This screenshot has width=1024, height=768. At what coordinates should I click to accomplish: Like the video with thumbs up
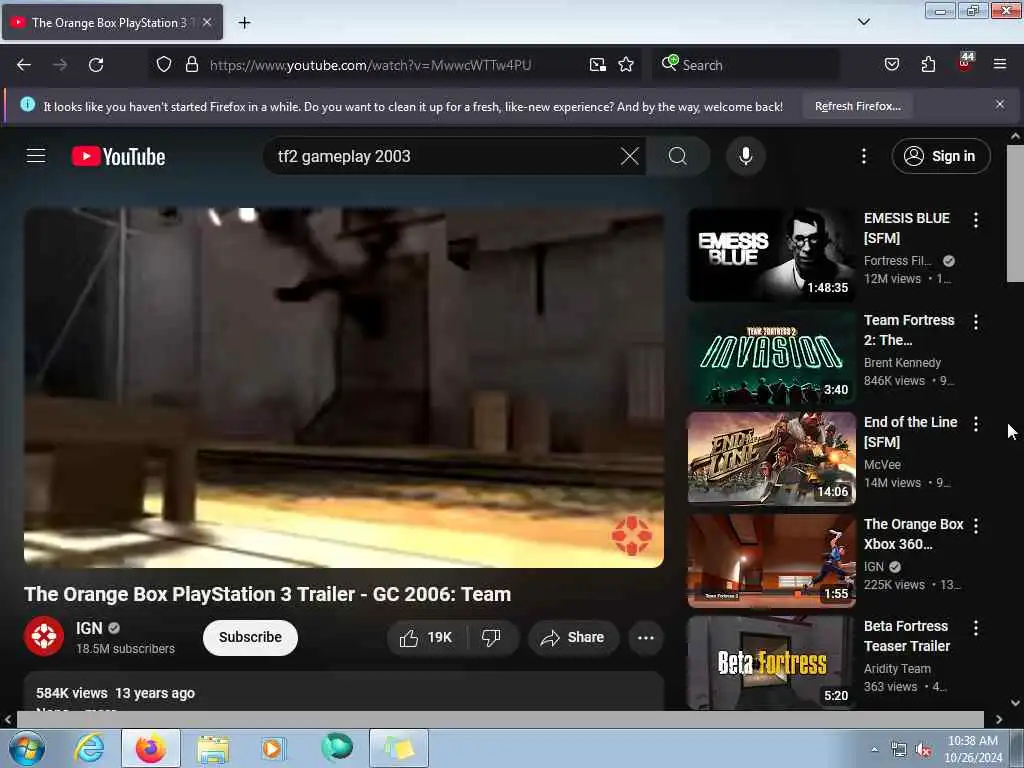pyautogui.click(x=426, y=638)
